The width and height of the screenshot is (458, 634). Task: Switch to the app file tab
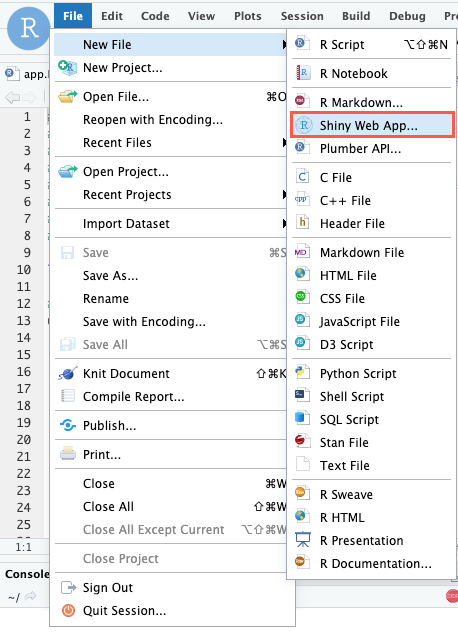(27, 74)
